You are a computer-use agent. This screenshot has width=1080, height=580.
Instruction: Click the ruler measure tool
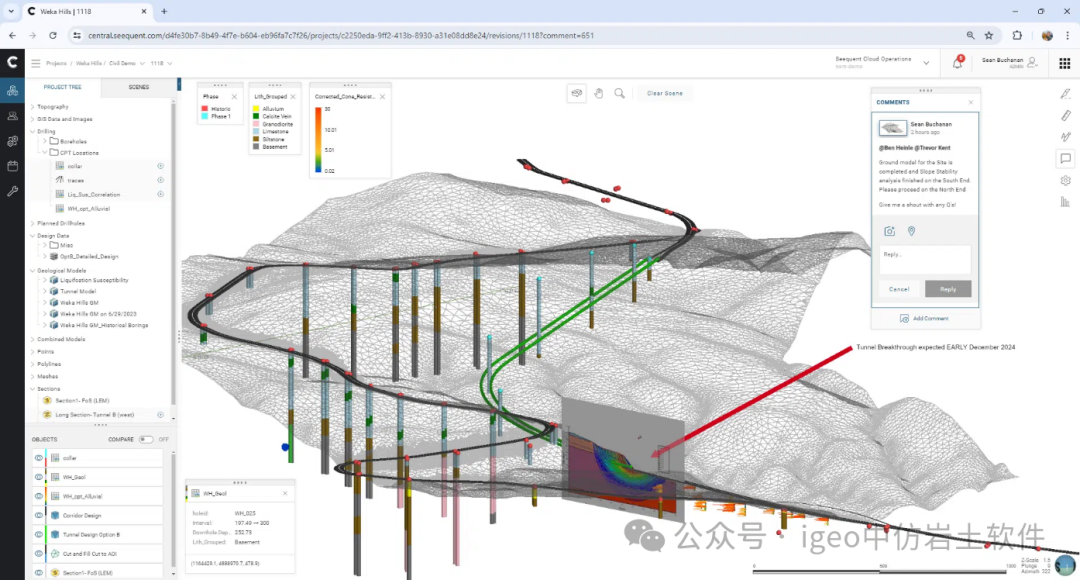click(1065, 115)
